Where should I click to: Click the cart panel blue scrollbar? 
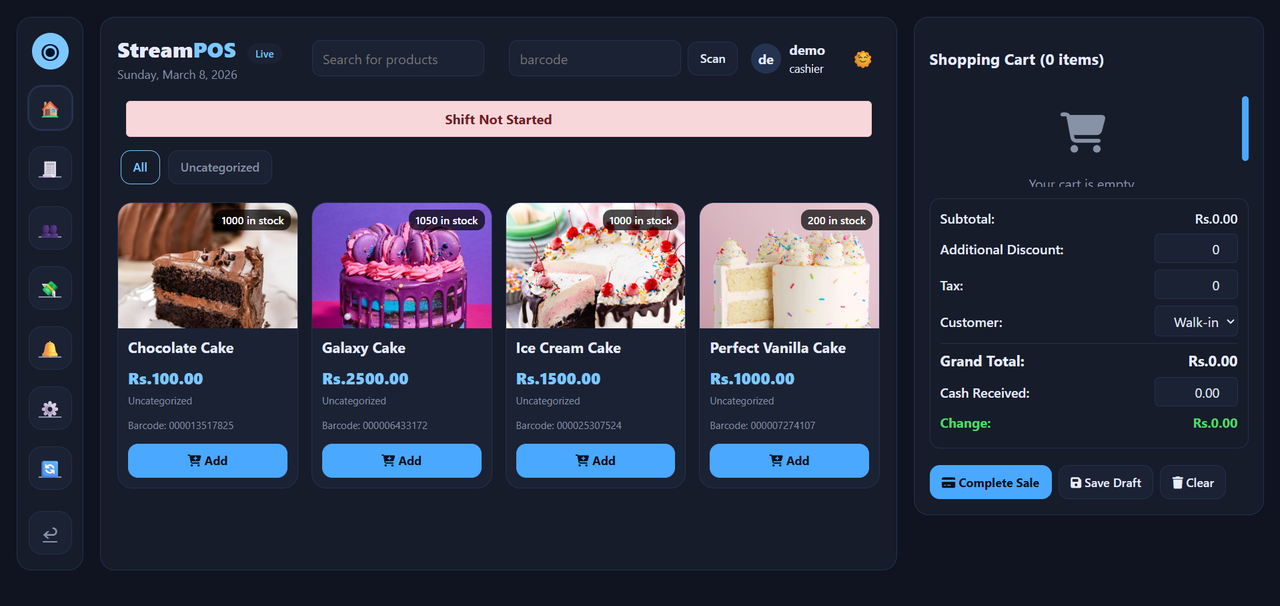1245,128
